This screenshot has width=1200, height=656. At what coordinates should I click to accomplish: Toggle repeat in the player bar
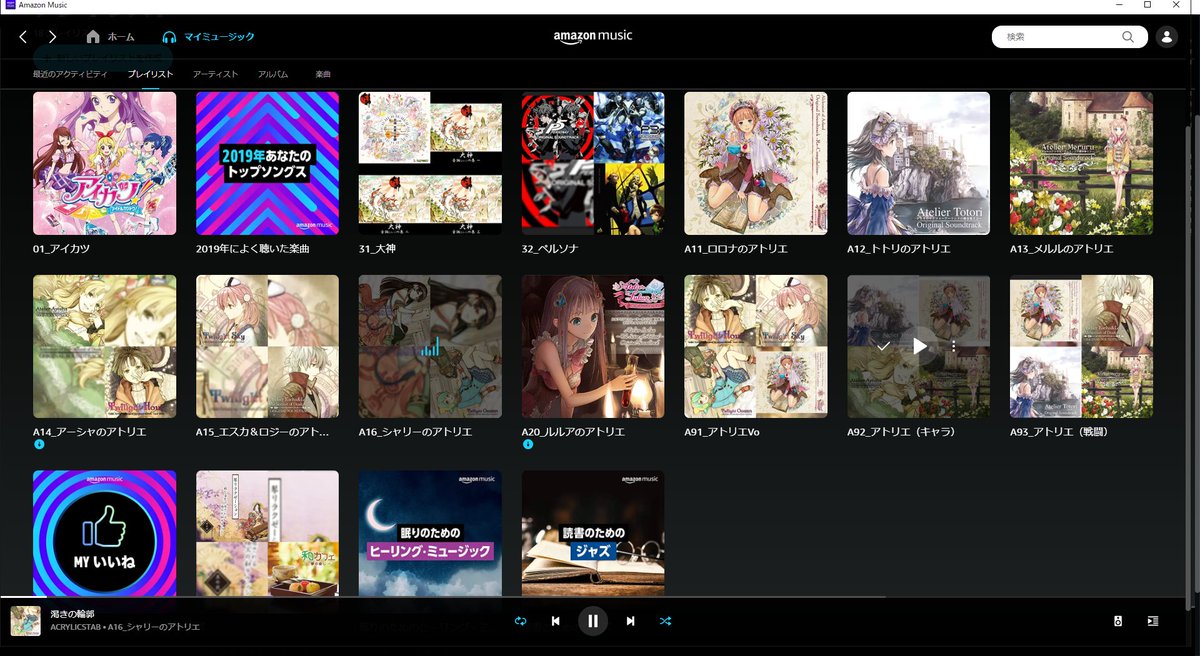coord(520,621)
